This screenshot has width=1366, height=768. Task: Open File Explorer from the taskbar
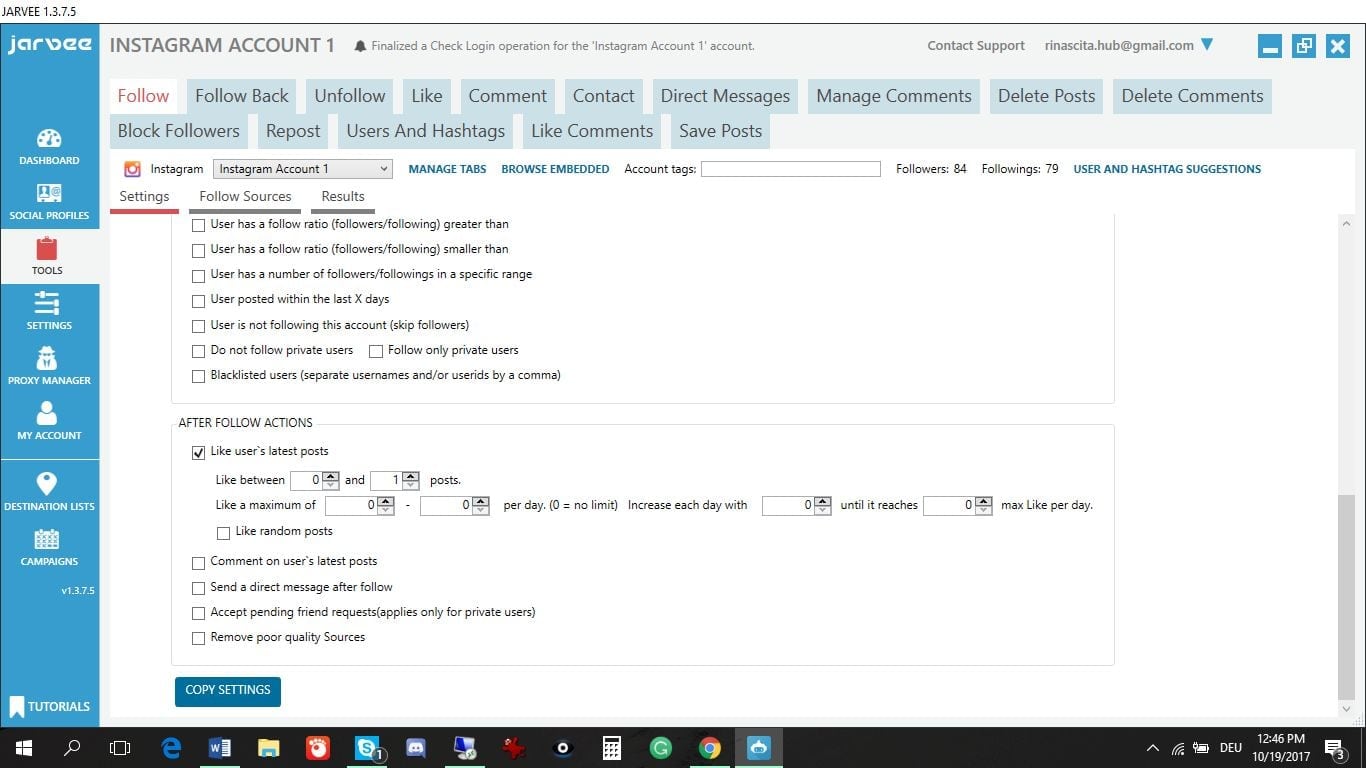coord(269,747)
